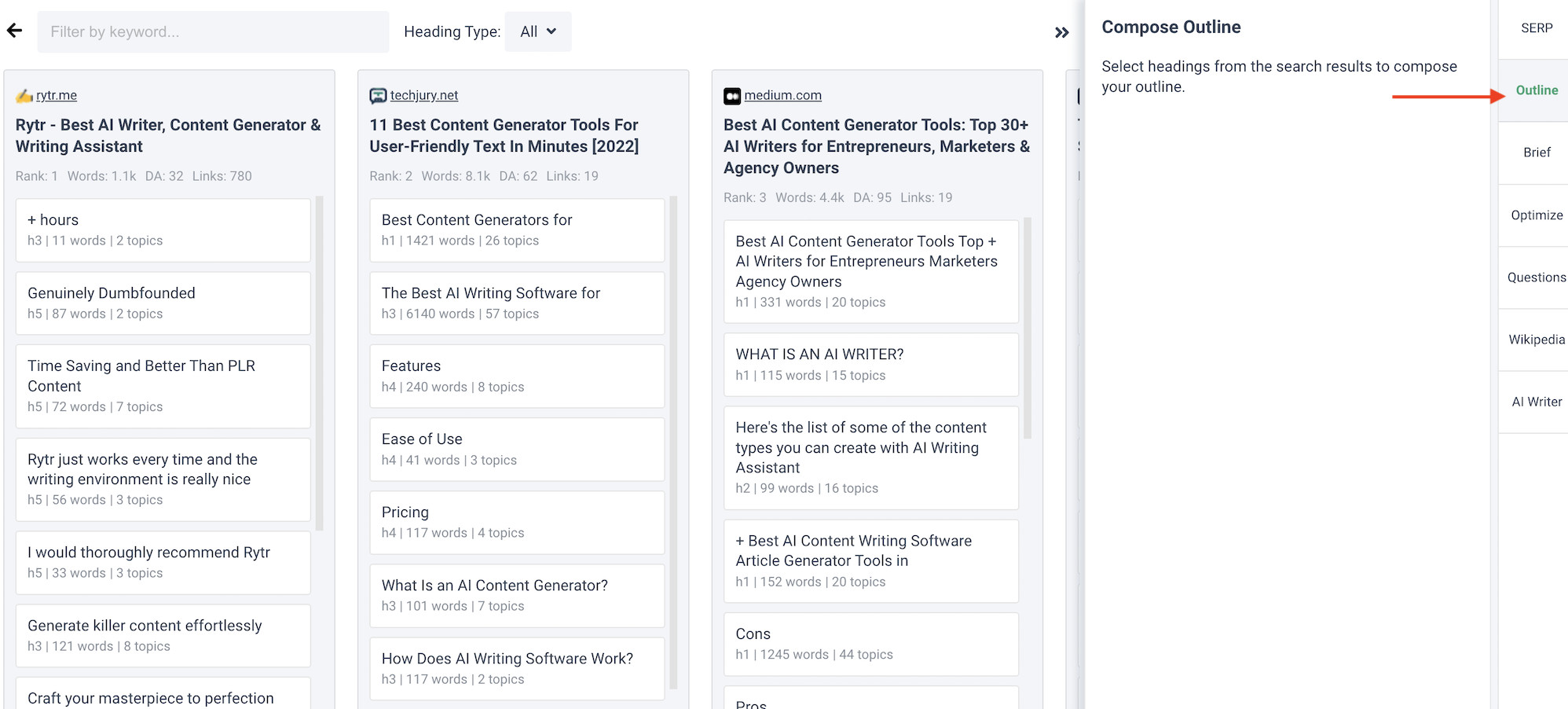Select the 'WHAT IS AN AI WRITER?' heading

tap(870, 364)
